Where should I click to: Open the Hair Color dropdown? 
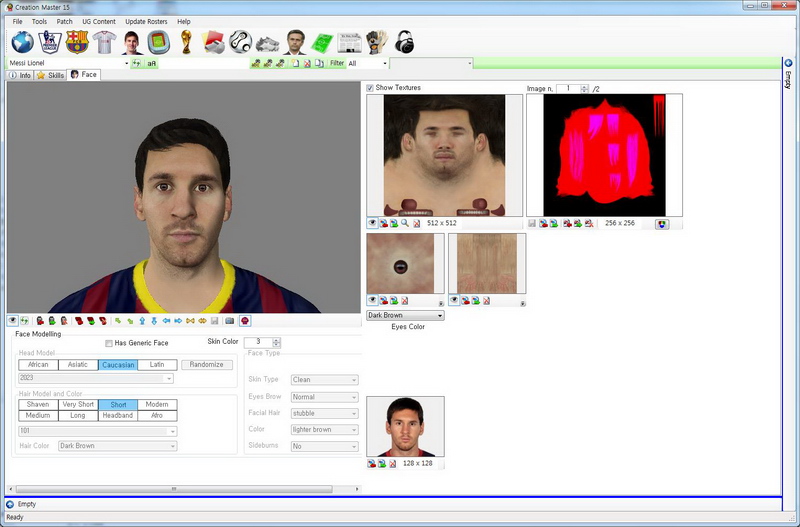coord(117,446)
